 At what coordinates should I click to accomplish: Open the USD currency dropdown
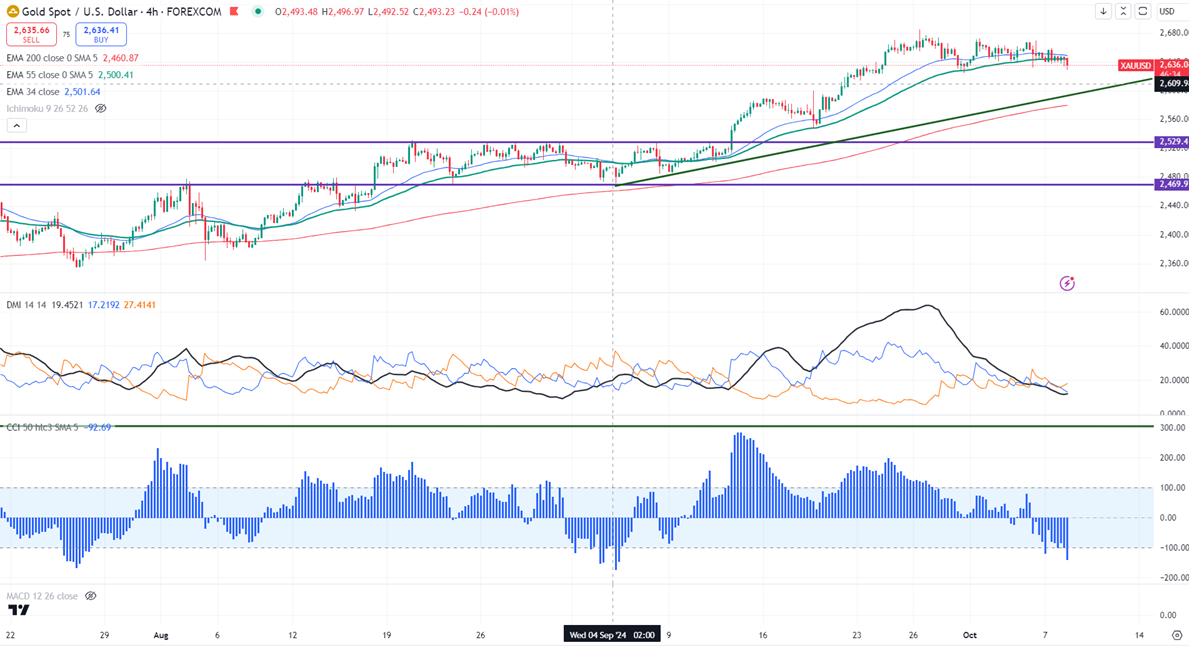point(1167,11)
